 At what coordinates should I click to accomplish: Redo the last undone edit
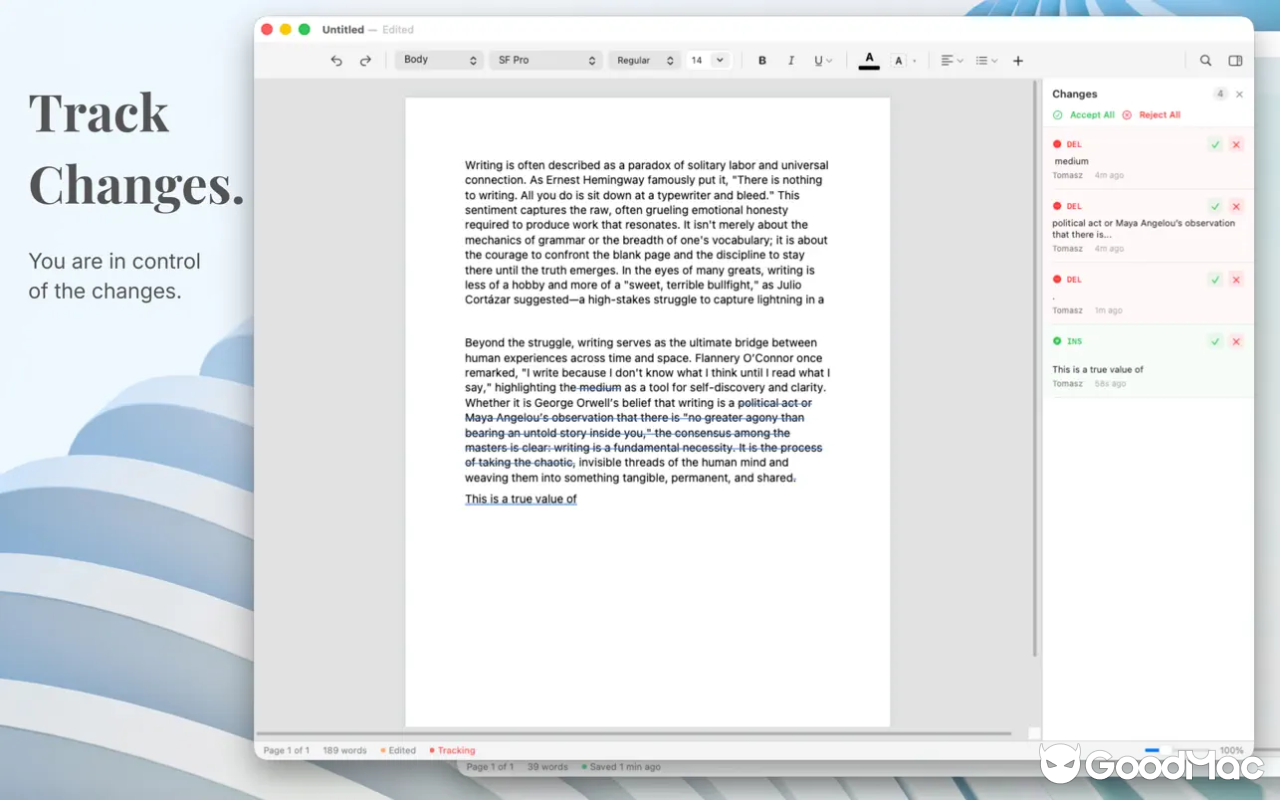click(x=365, y=61)
